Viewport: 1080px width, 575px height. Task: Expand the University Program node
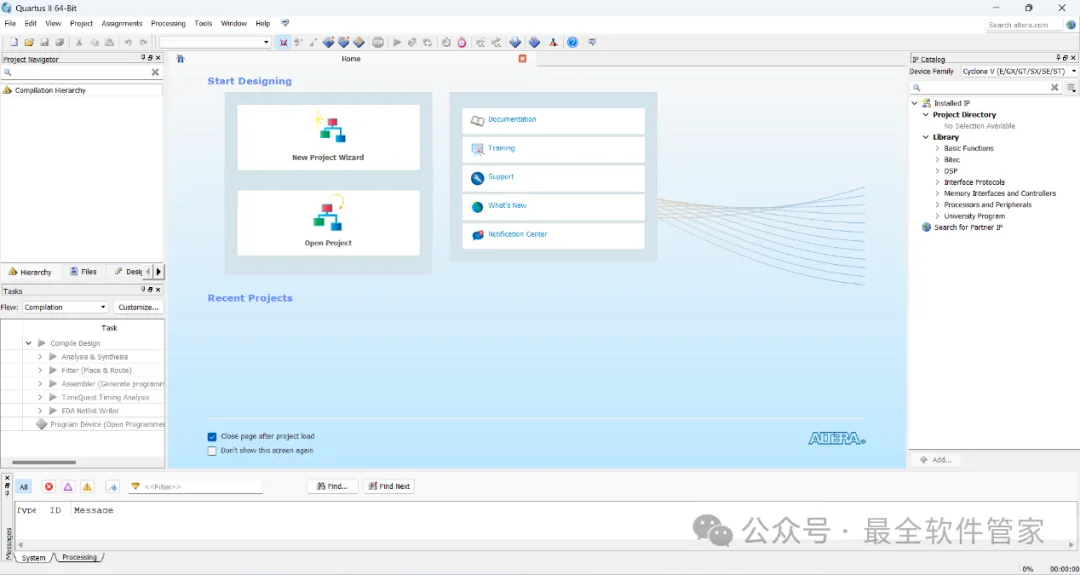[937, 216]
